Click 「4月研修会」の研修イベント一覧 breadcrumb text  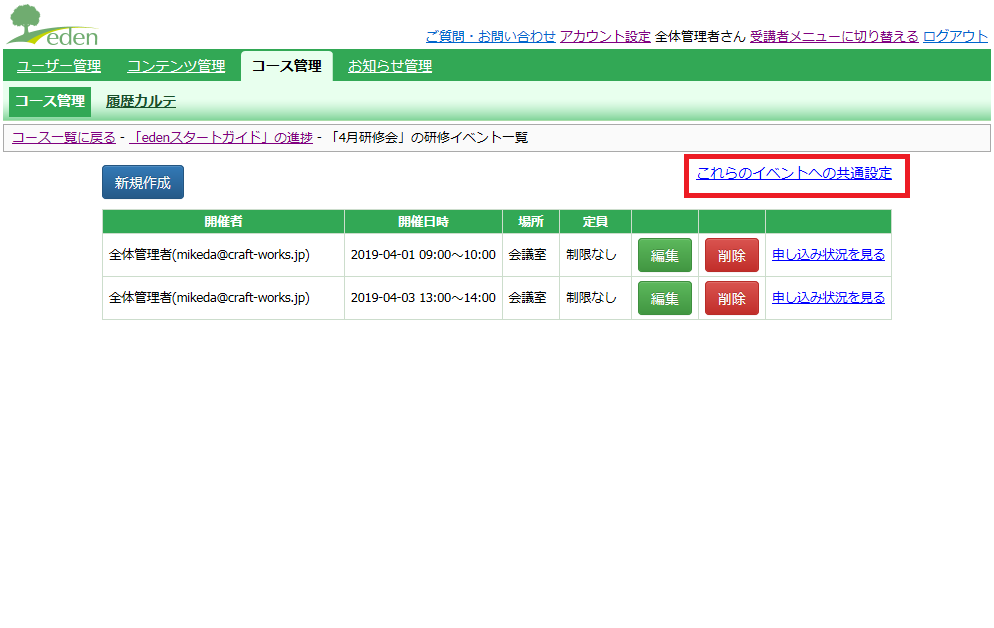click(x=429, y=138)
